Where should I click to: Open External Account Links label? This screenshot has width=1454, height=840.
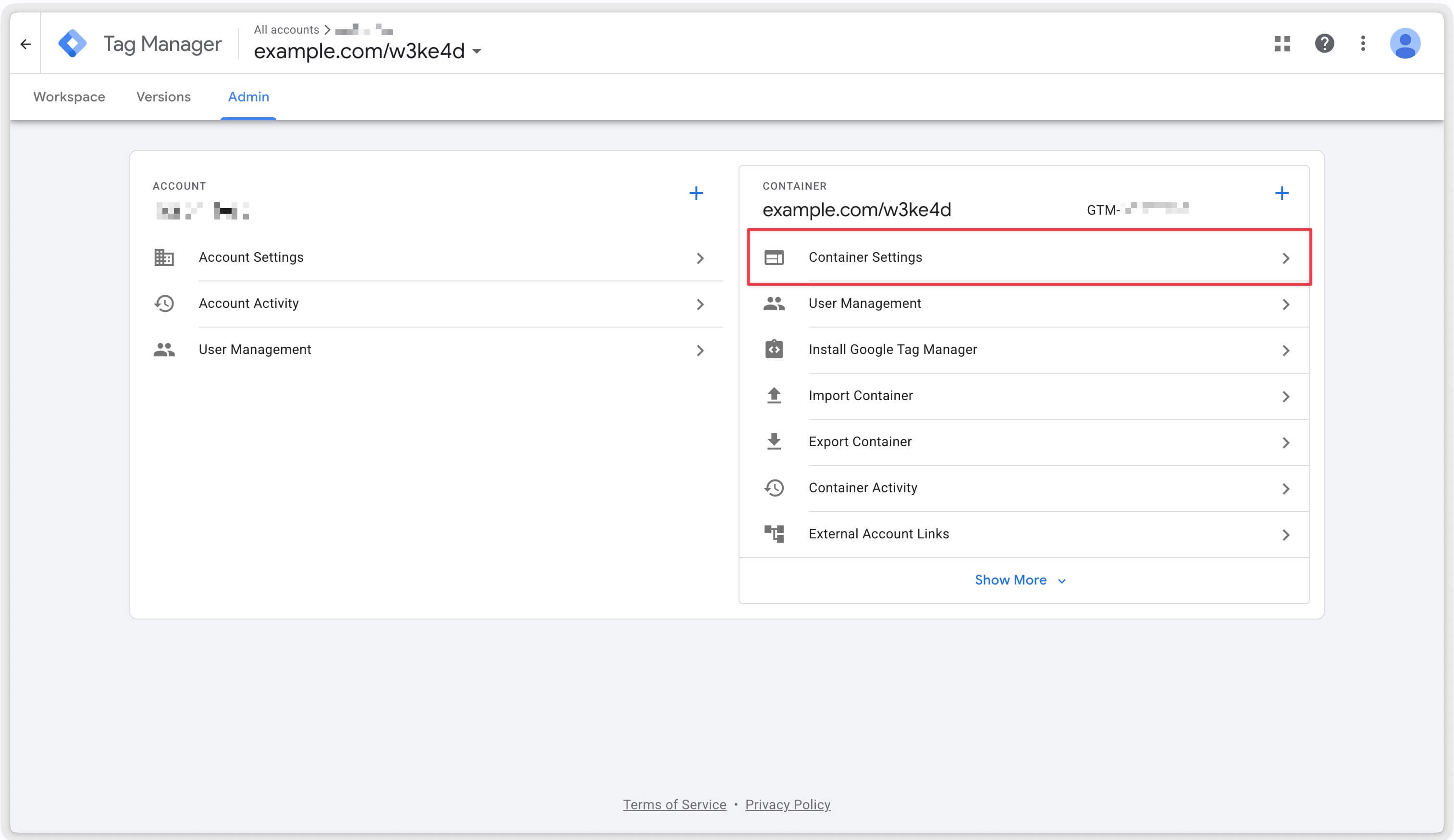(x=878, y=534)
